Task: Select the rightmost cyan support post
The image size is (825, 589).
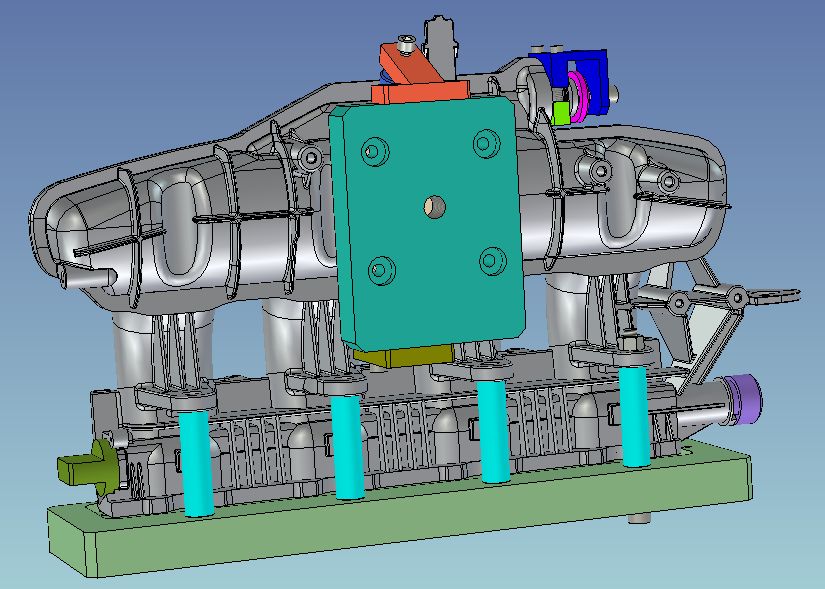Action: (635, 417)
